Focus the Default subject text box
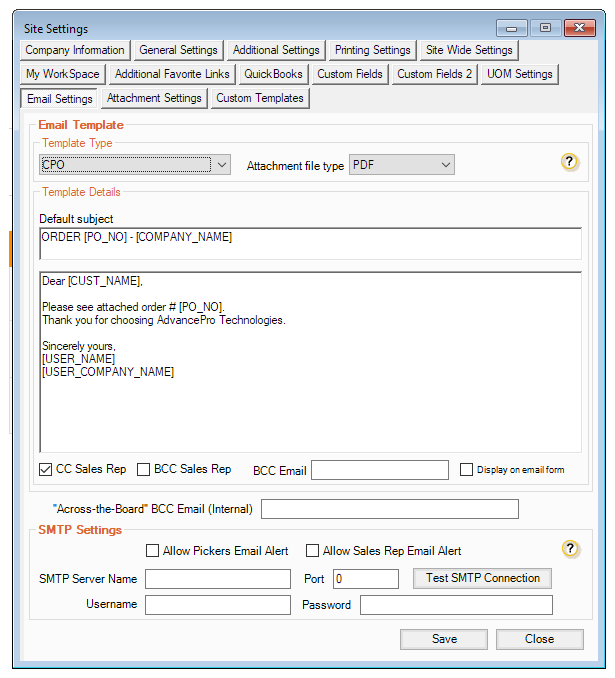Screen dimensions: 615x678 click(310, 243)
